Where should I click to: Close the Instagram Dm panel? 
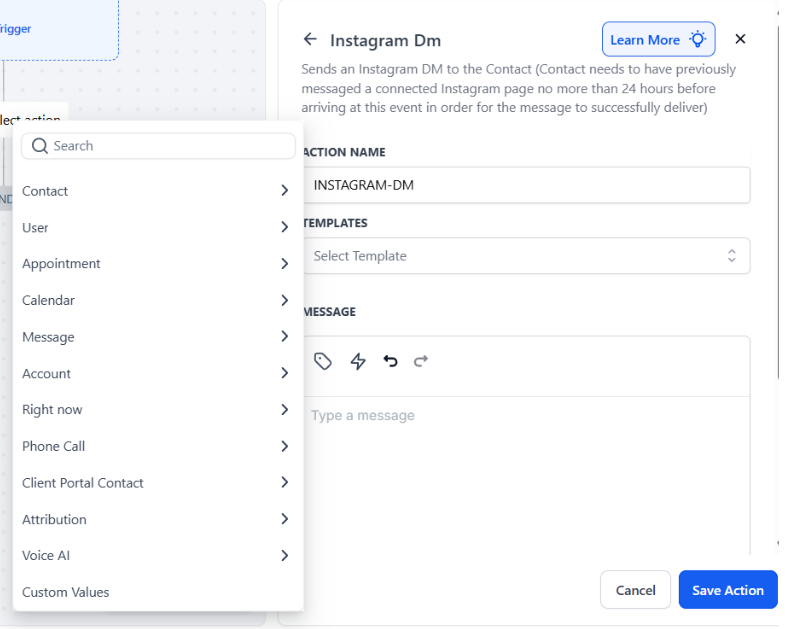740,39
